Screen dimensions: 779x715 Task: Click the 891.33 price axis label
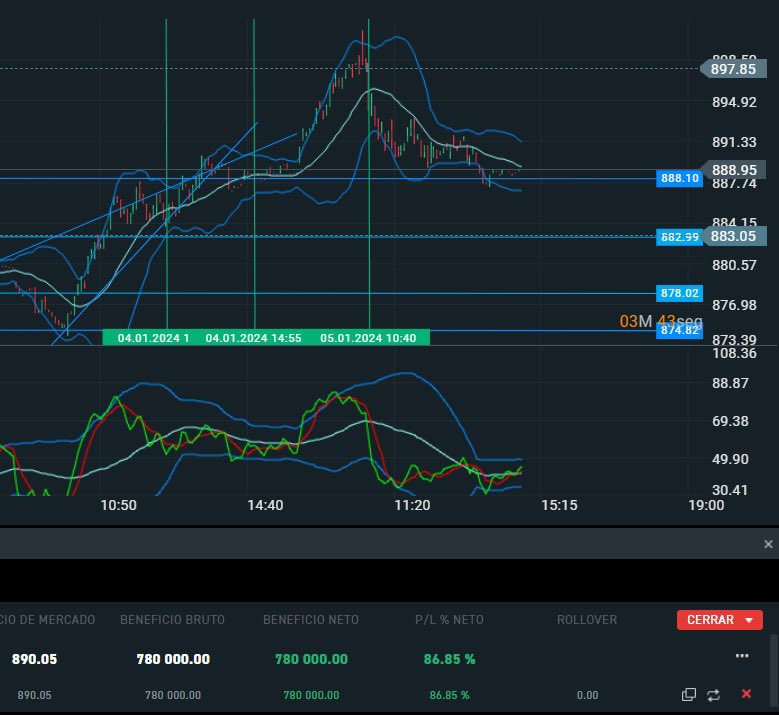tap(734, 142)
